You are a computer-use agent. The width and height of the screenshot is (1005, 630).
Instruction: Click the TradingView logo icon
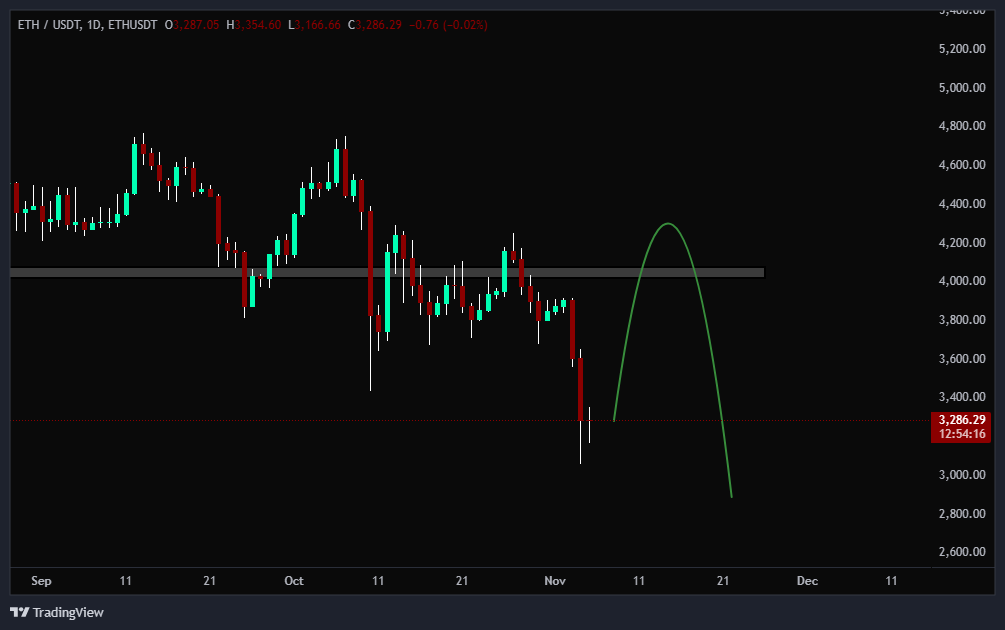[19, 612]
